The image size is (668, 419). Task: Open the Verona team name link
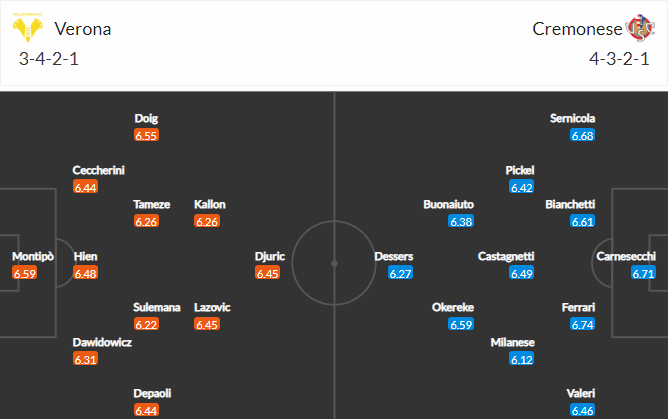pyautogui.click(x=83, y=29)
